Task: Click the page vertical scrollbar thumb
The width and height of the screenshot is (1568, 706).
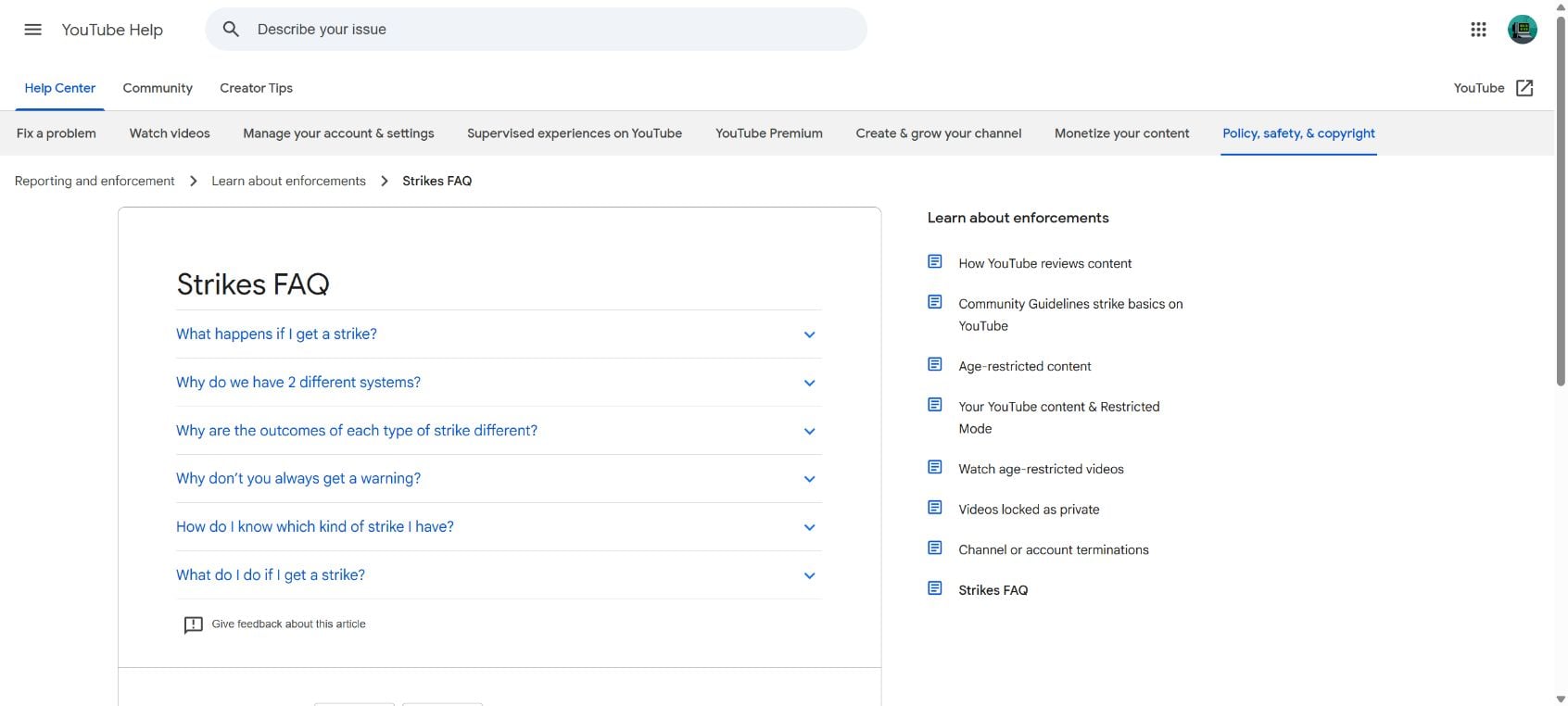Action: [x=1561, y=200]
